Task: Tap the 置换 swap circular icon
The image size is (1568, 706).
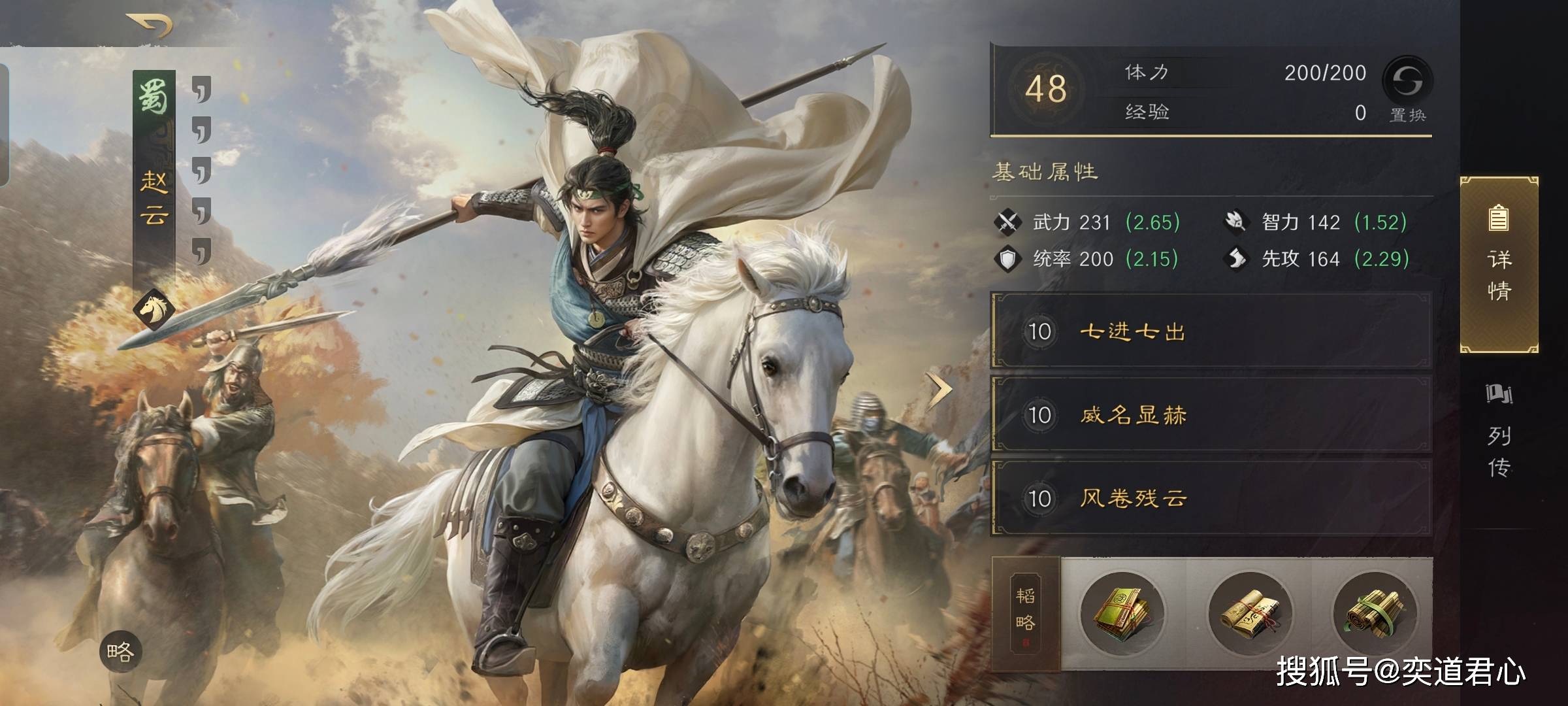Action: 1407,80
